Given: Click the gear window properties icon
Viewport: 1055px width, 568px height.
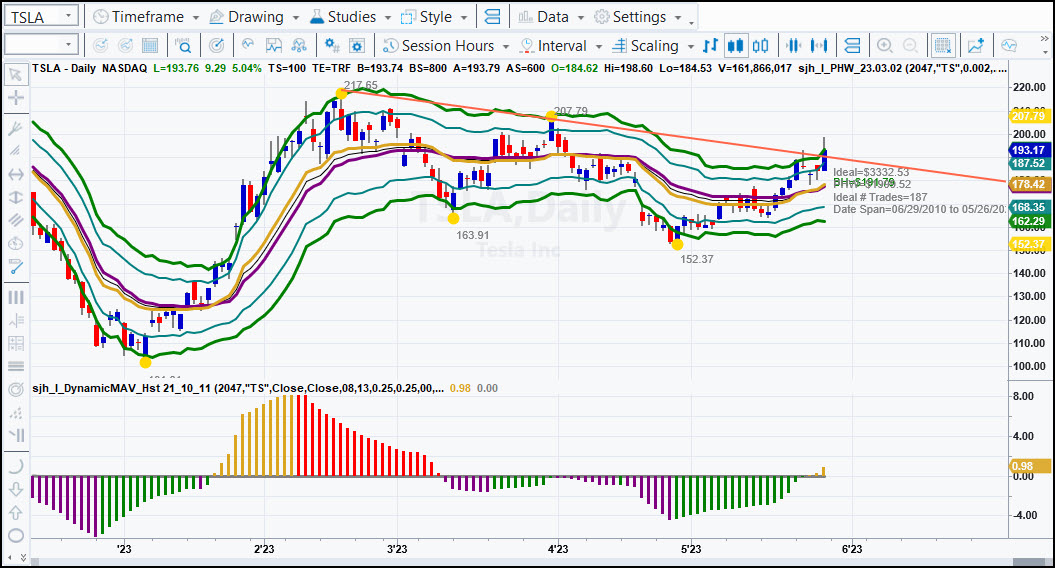Looking at the screenshot, I should 357,46.
